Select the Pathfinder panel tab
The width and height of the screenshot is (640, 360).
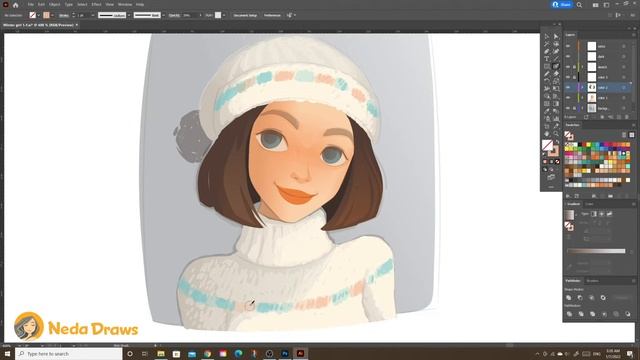[573, 281]
